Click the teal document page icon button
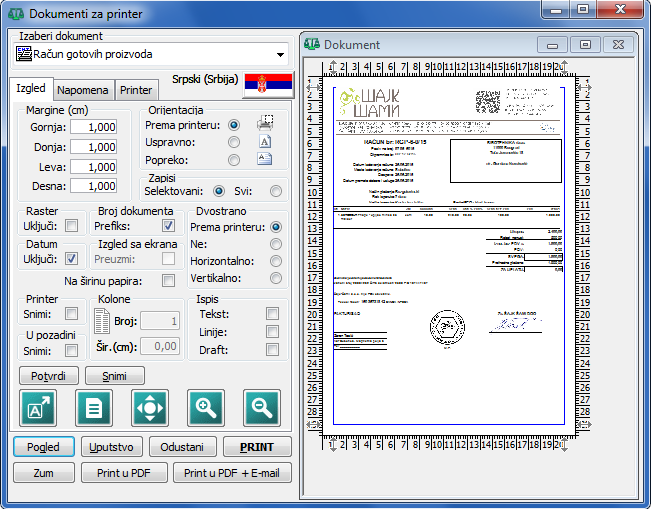This screenshot has width=651, height=509. click(x=94, y=408)
